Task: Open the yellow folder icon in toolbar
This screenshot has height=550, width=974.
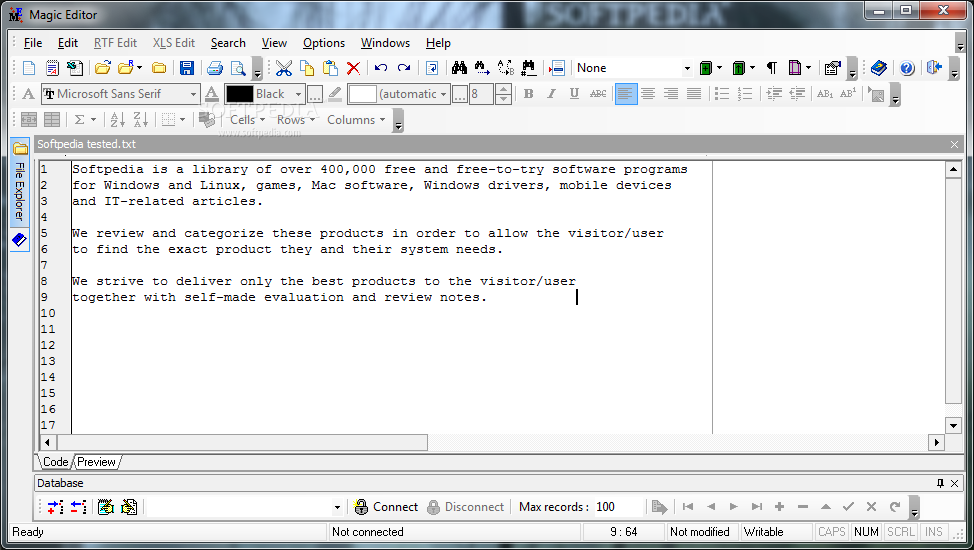Action: pyautogui.click(x=159, y=68)
